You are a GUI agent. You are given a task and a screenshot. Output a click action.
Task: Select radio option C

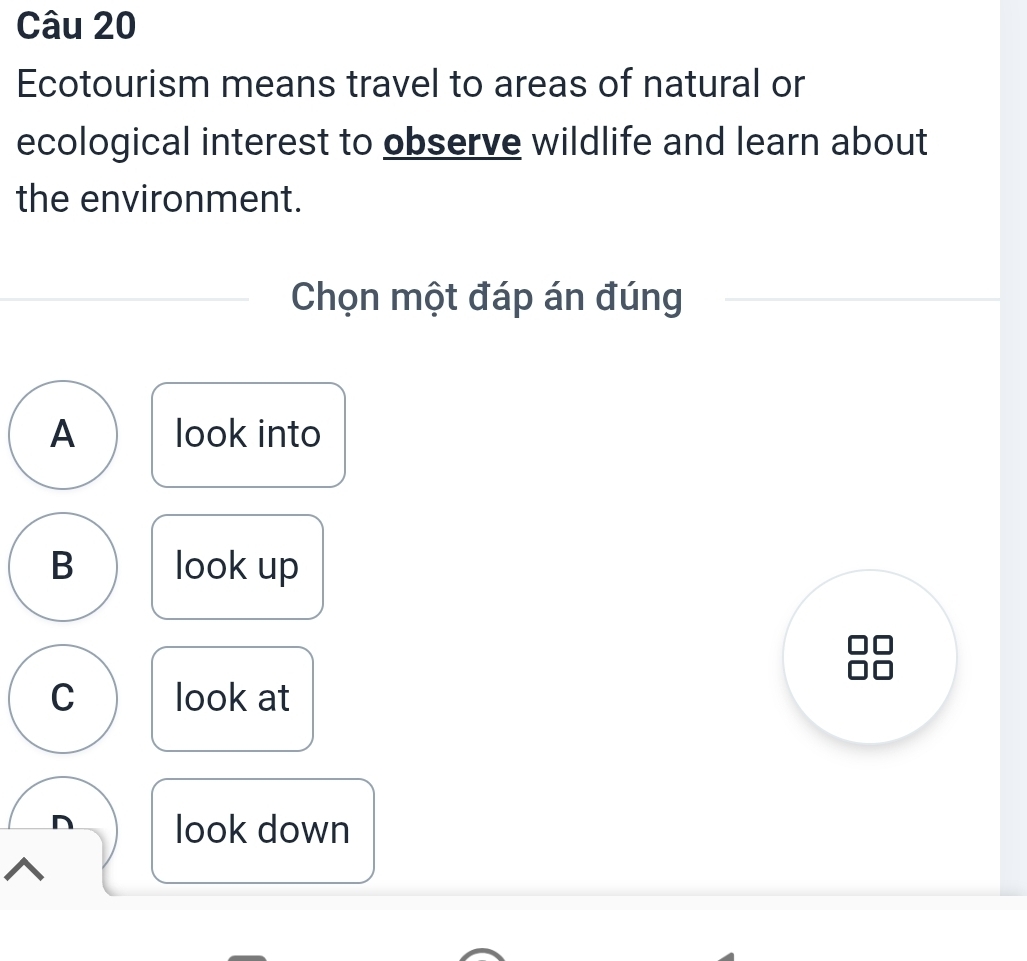coord(63,698)
